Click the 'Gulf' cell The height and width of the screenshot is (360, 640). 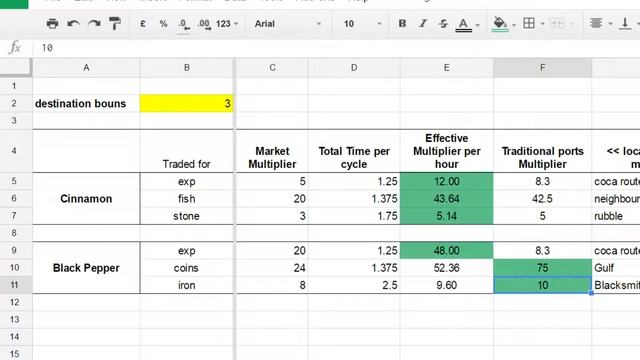pyautogui.click(x=616, y=268)
